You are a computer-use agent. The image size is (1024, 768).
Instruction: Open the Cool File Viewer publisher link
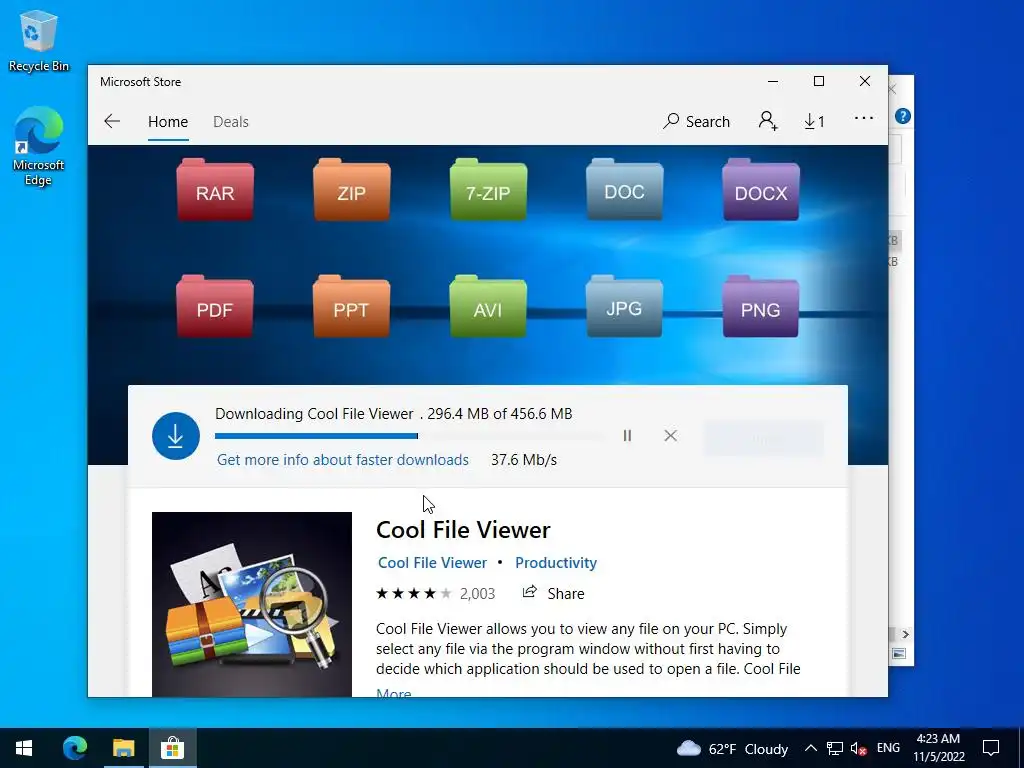pos(432,563)
